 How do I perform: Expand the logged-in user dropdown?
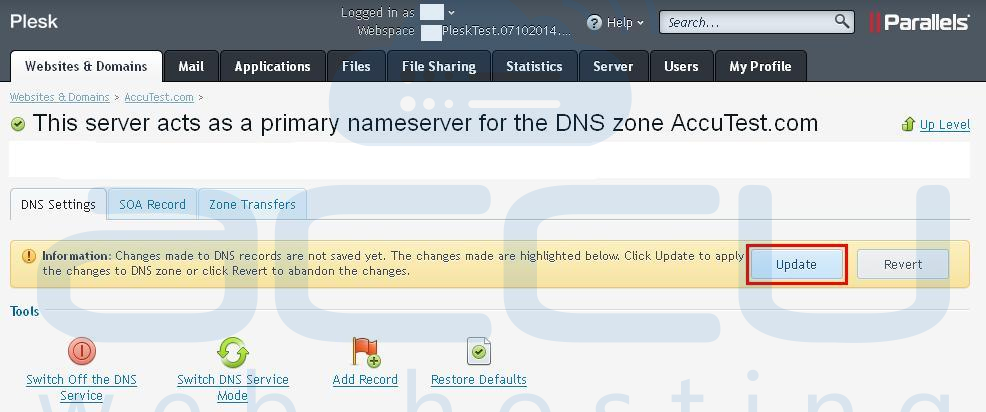[451, 13]
